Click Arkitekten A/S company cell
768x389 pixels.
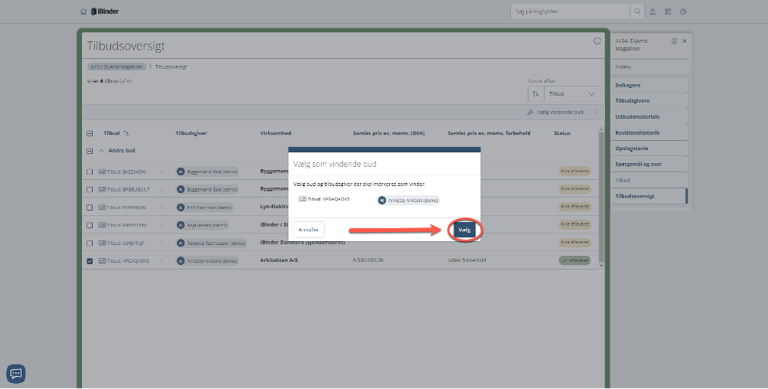(279, 261)
